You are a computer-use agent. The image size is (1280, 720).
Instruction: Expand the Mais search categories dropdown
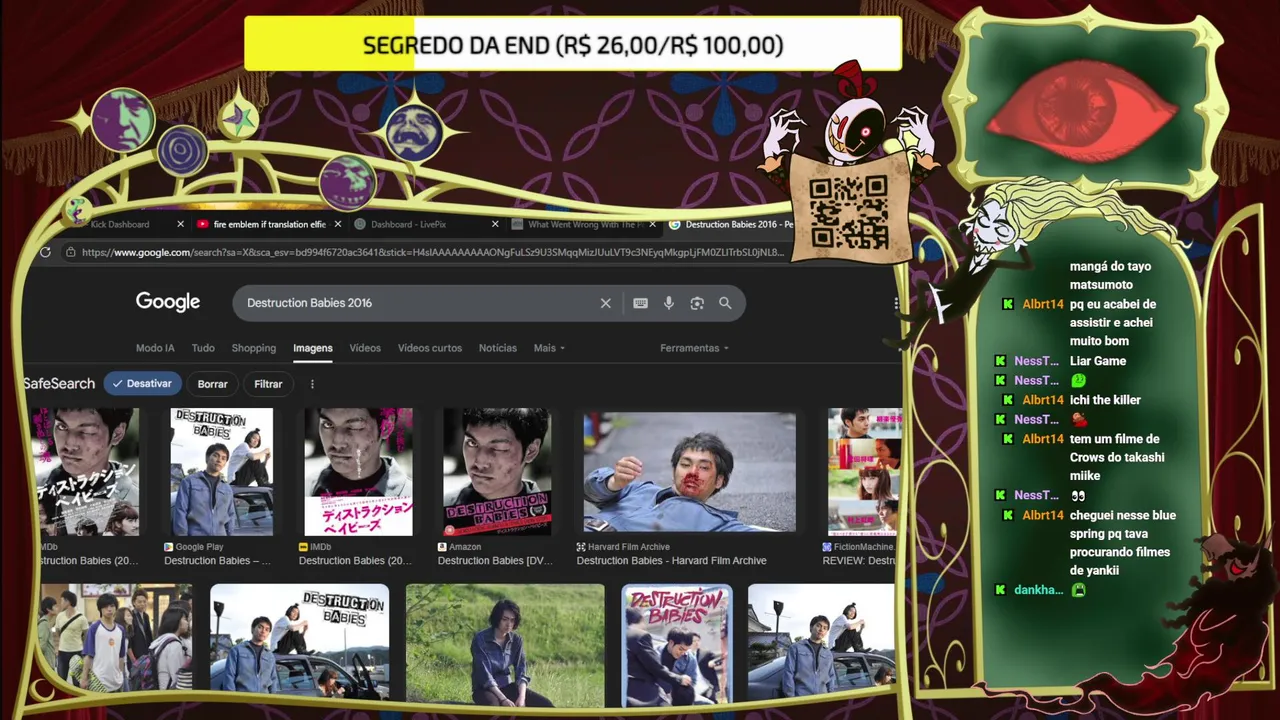549,348
